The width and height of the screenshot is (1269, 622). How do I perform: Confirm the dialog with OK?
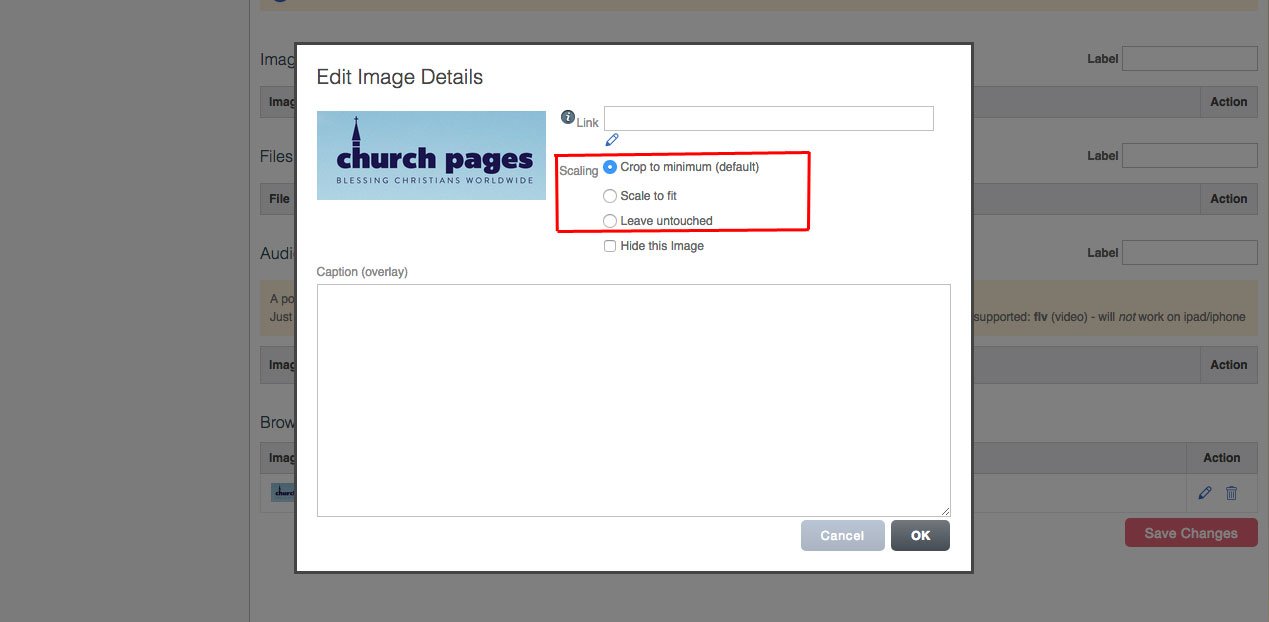(920, 536)
